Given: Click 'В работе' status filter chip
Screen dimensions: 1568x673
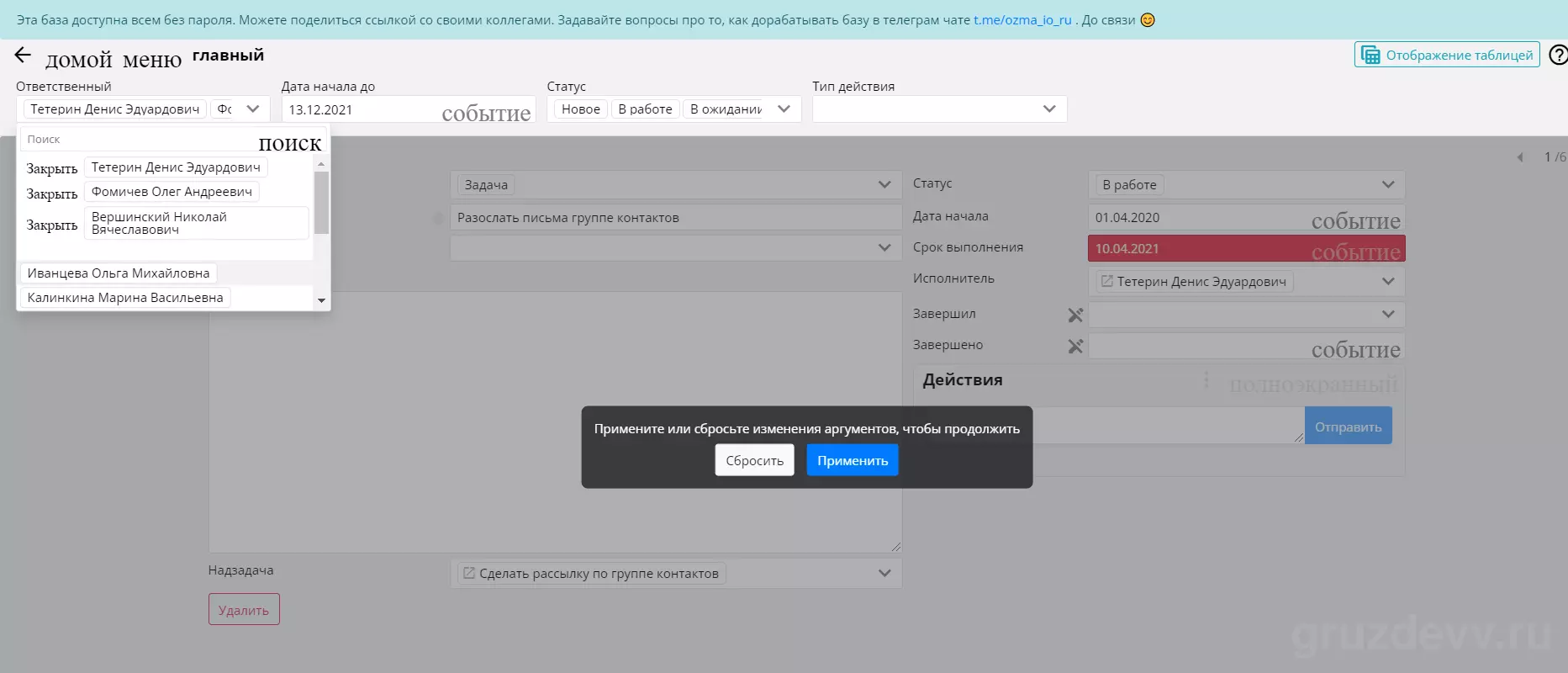Looking at the screenshot, I should coord(646,109).
